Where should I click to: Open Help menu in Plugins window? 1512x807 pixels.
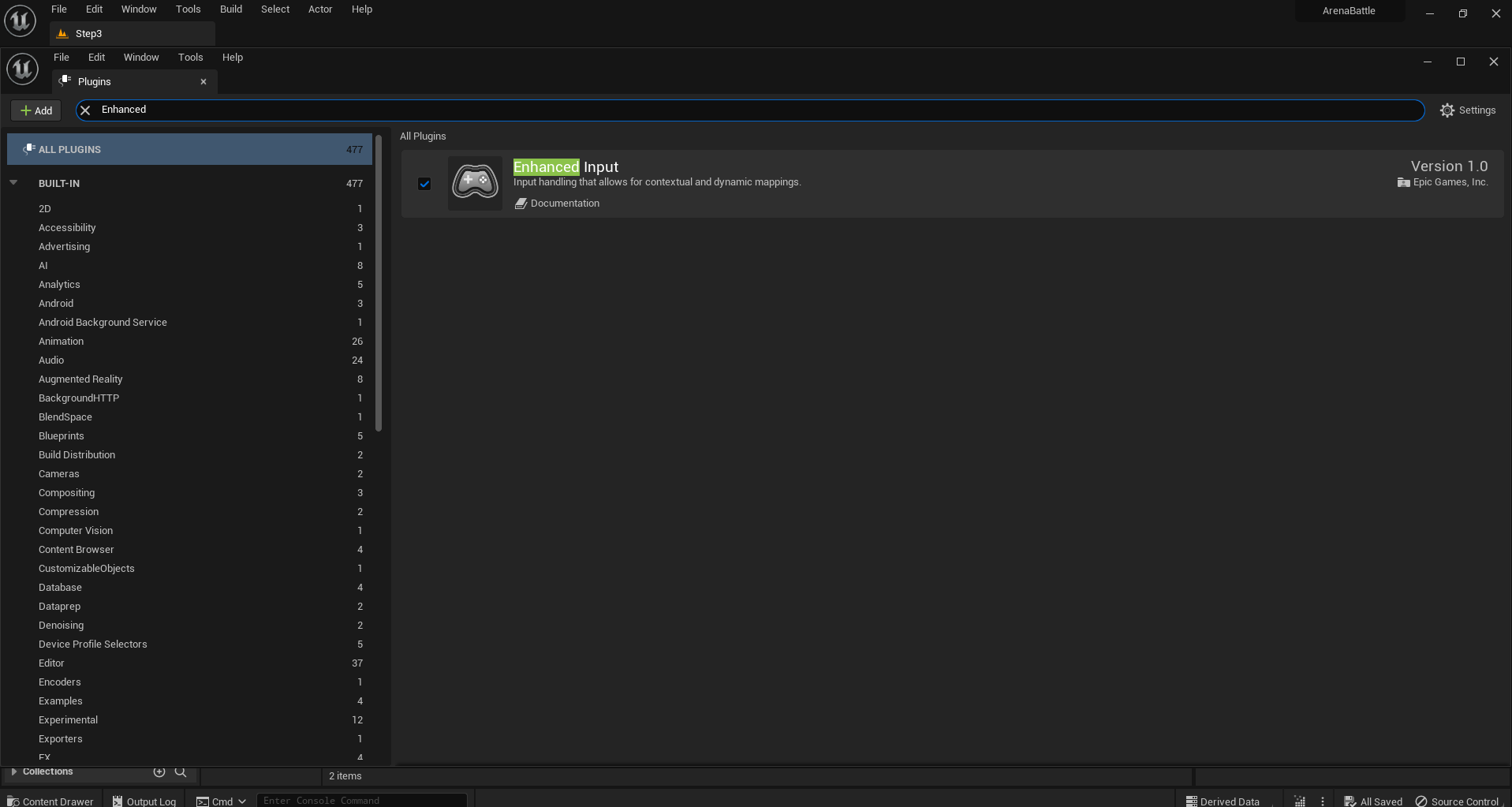tap(233, 58)
